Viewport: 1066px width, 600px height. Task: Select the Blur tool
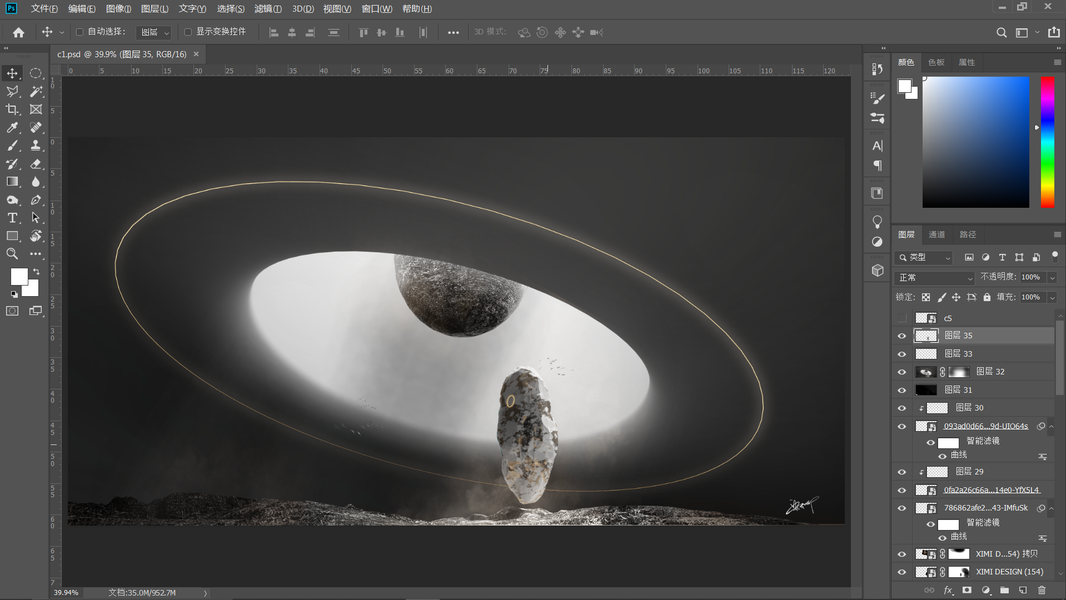coord(36,181)
